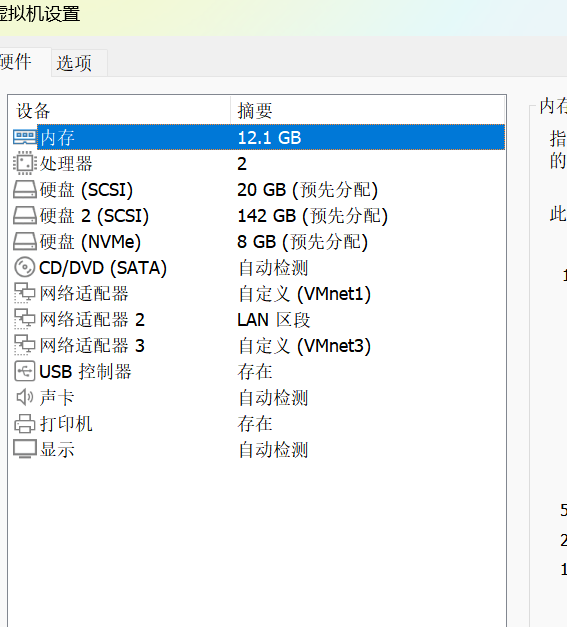Screen dimensions: 567x627
Task: Click the 12.1 GB memory summary
Action: pyautogui.click(x=269, y=138)
